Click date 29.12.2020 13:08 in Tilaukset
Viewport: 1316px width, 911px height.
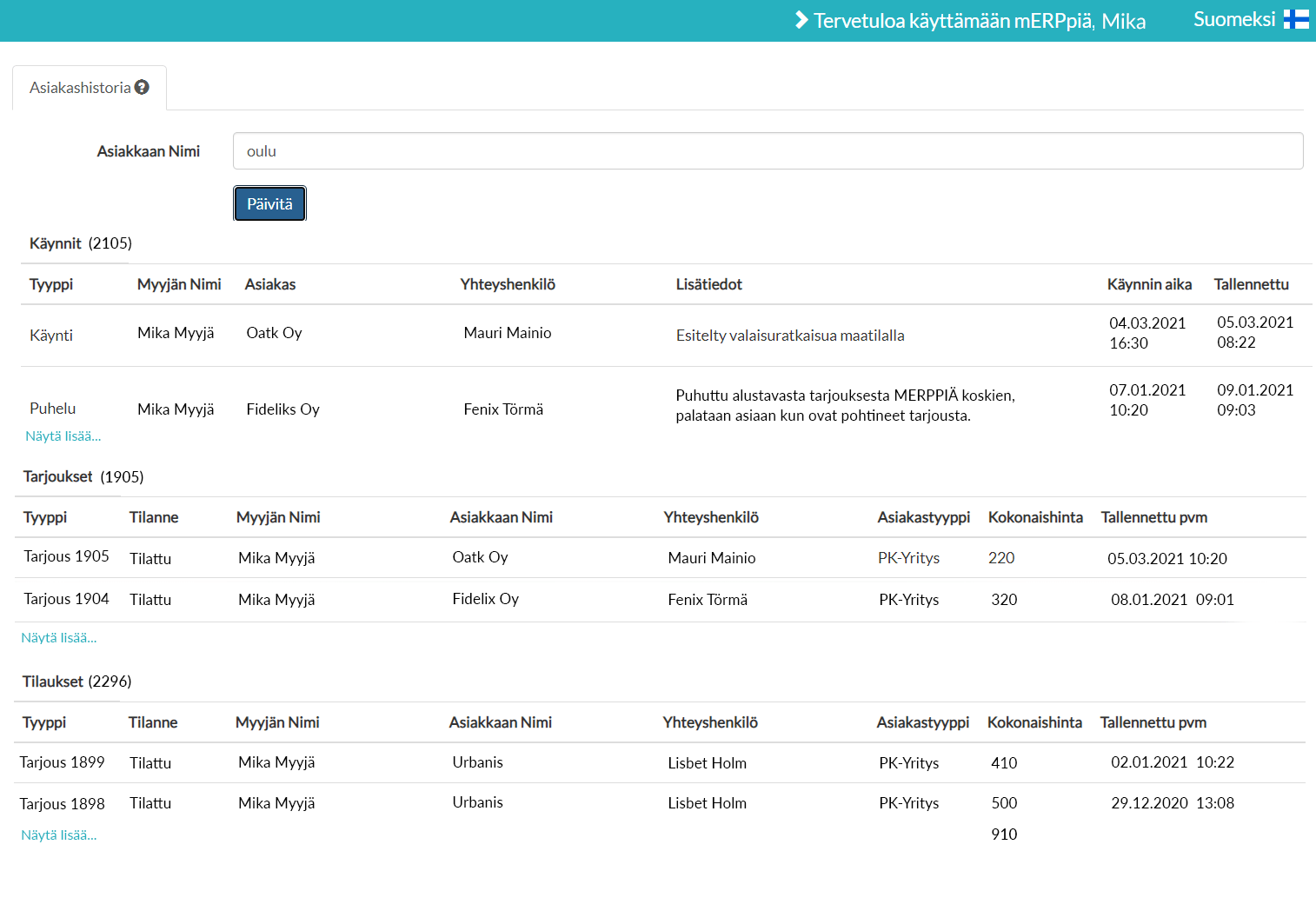click(x=1173, y=803)
